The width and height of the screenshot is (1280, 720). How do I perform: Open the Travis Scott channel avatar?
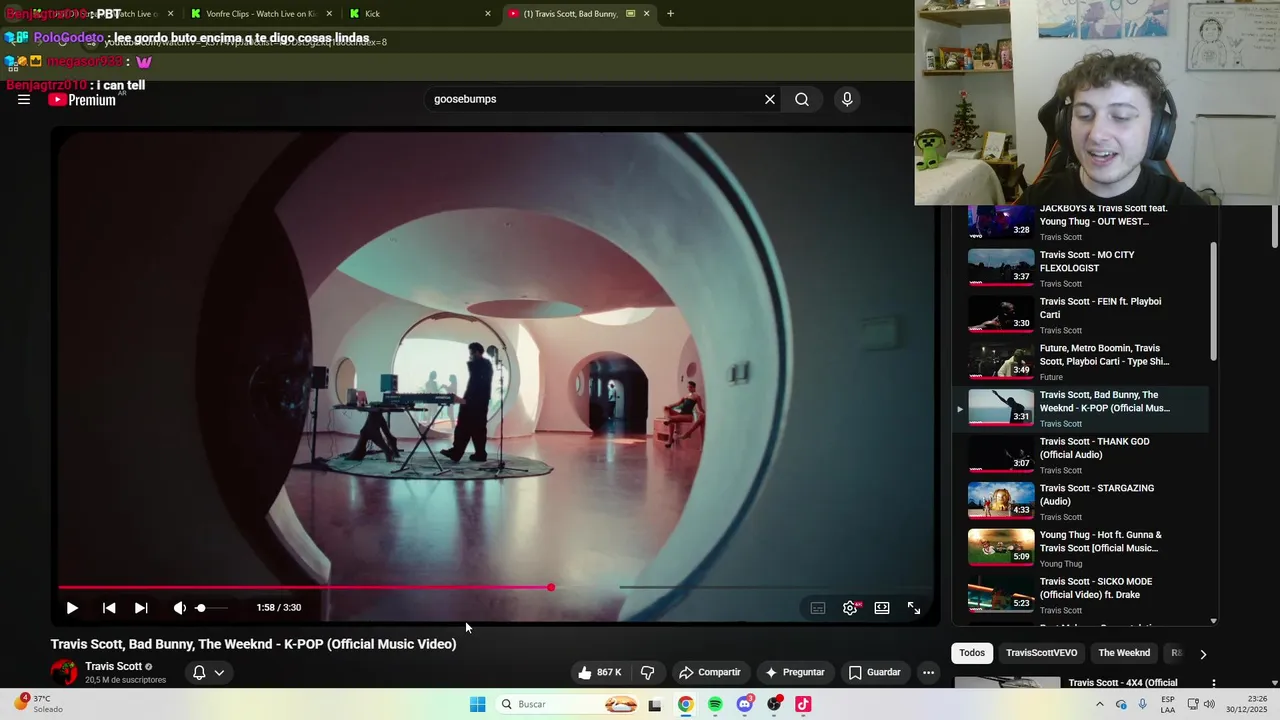(64, 672)
